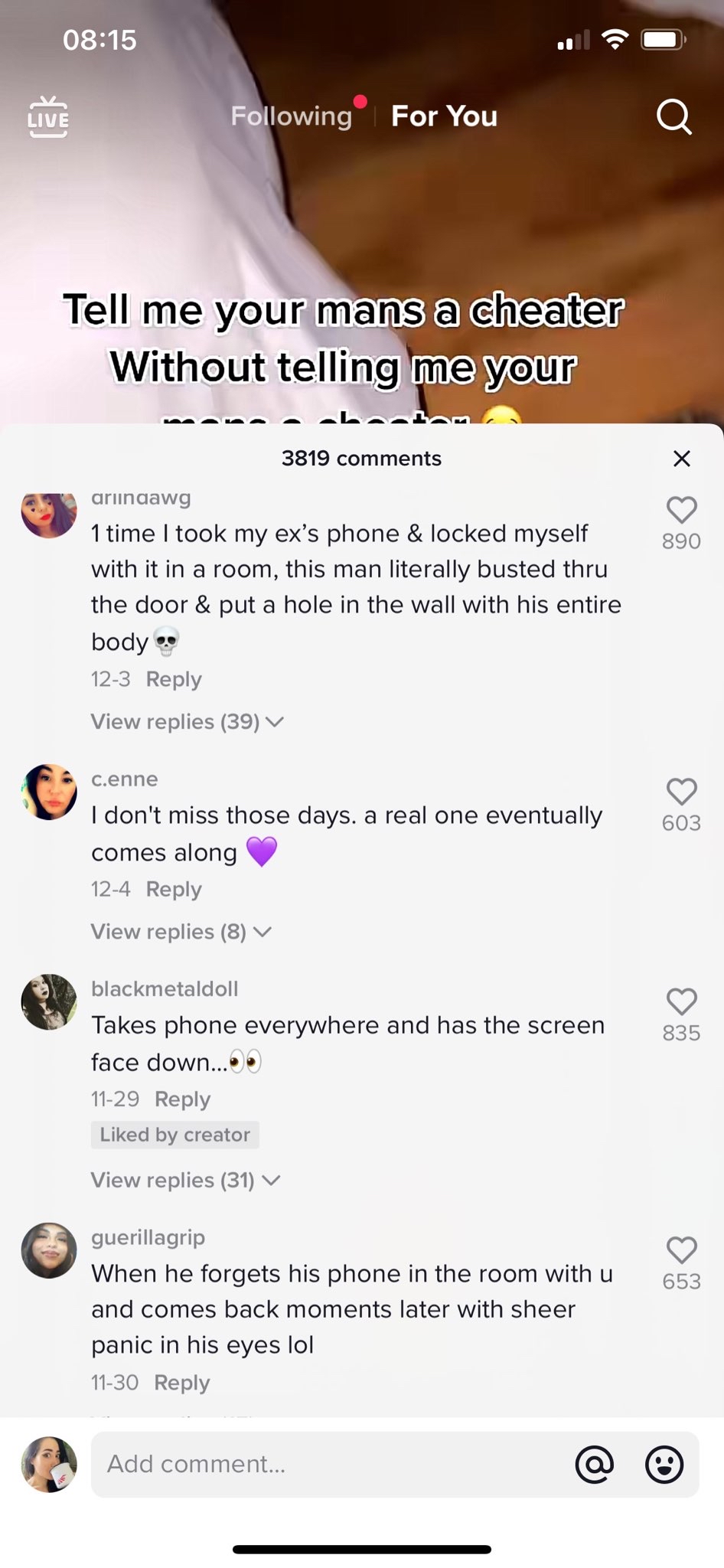Viewport: 724px width, 1568px height.
Task: Expand View replies (8)
Action: [x=181, y=931]
